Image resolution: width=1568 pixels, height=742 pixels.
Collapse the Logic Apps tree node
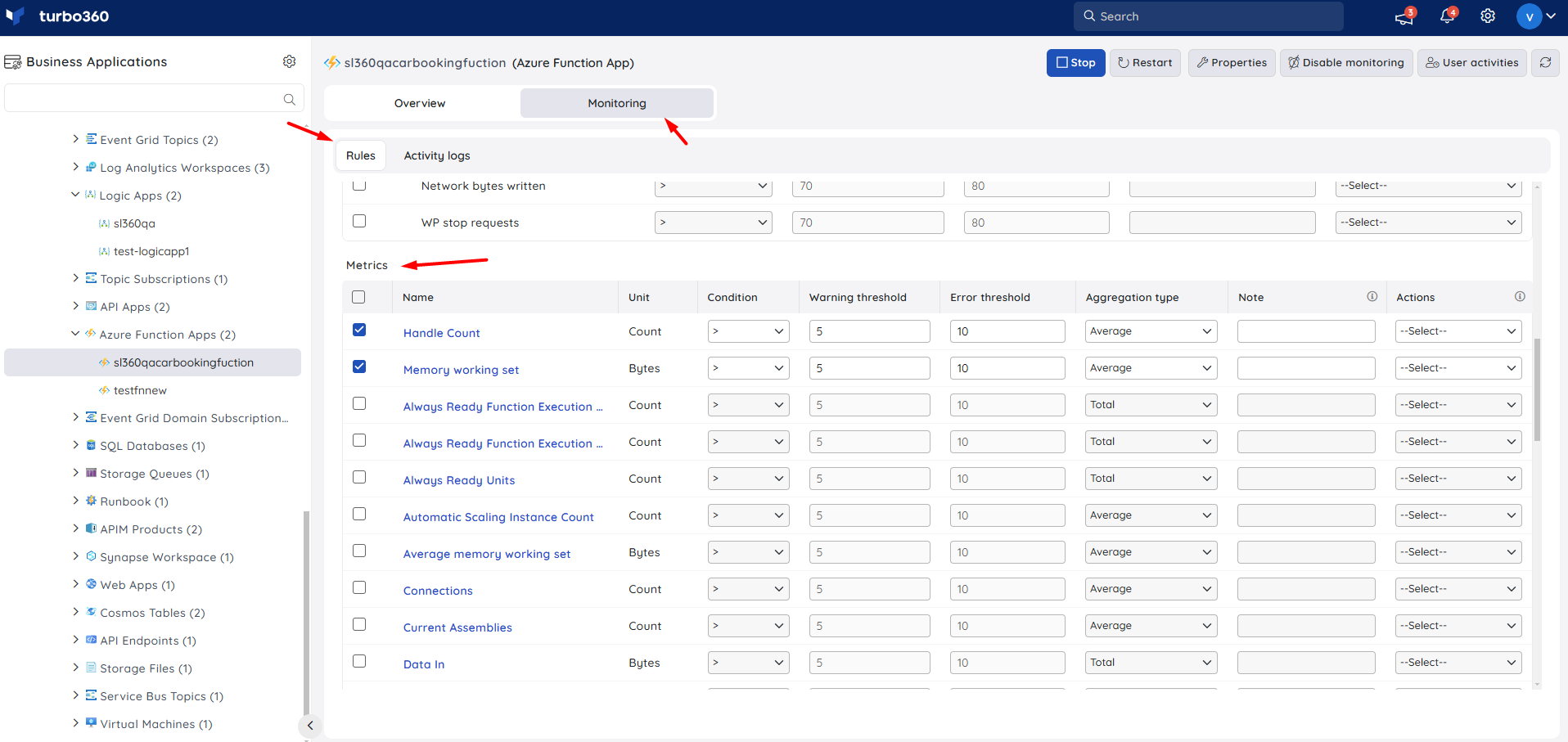tap(75, 195)
